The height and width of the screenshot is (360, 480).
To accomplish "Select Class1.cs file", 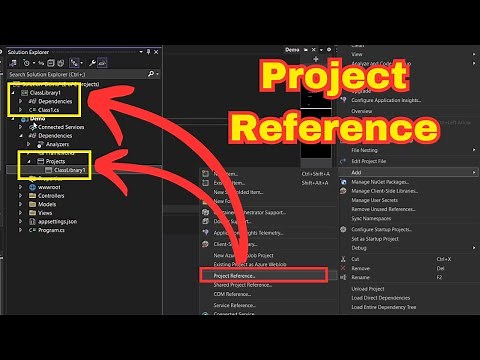I will click(48, 110).
